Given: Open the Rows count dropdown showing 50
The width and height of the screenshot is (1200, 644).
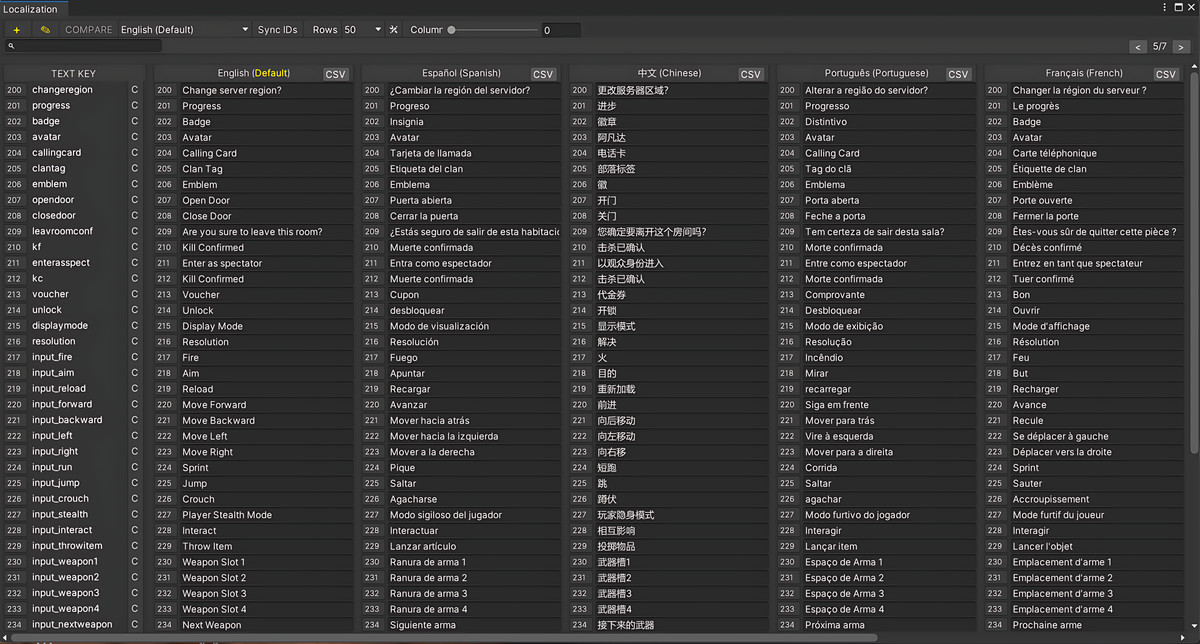Looking at the screenshot, I should point(362,30).
